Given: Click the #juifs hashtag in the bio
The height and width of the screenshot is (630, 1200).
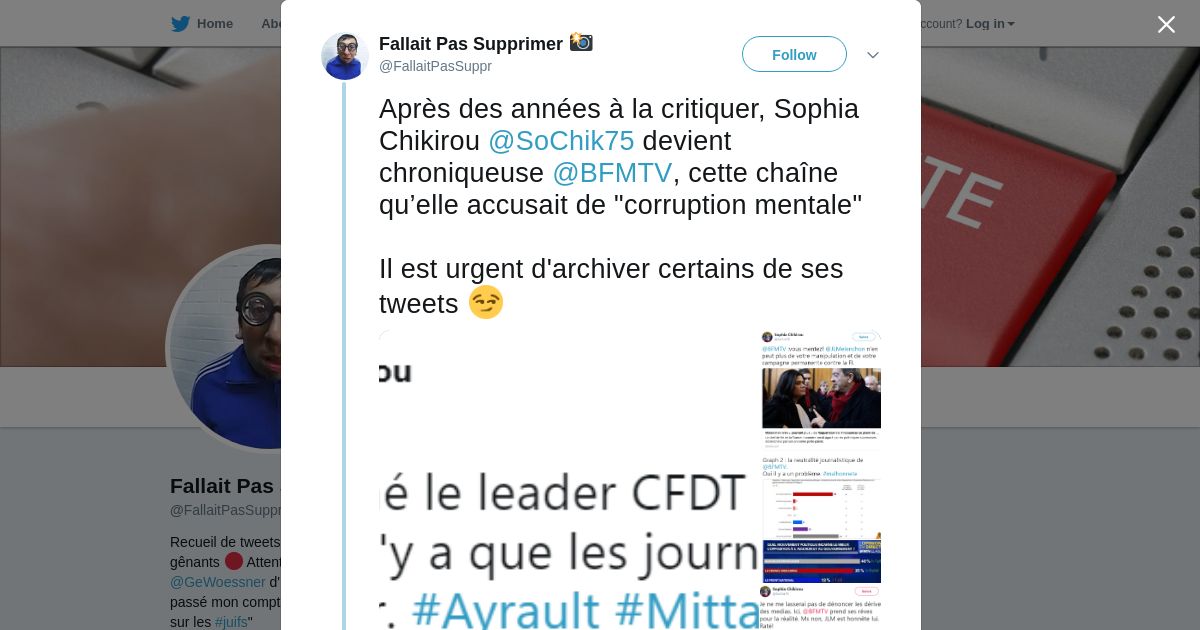Looking at the screenshot, I should click(x=231, y=622).
